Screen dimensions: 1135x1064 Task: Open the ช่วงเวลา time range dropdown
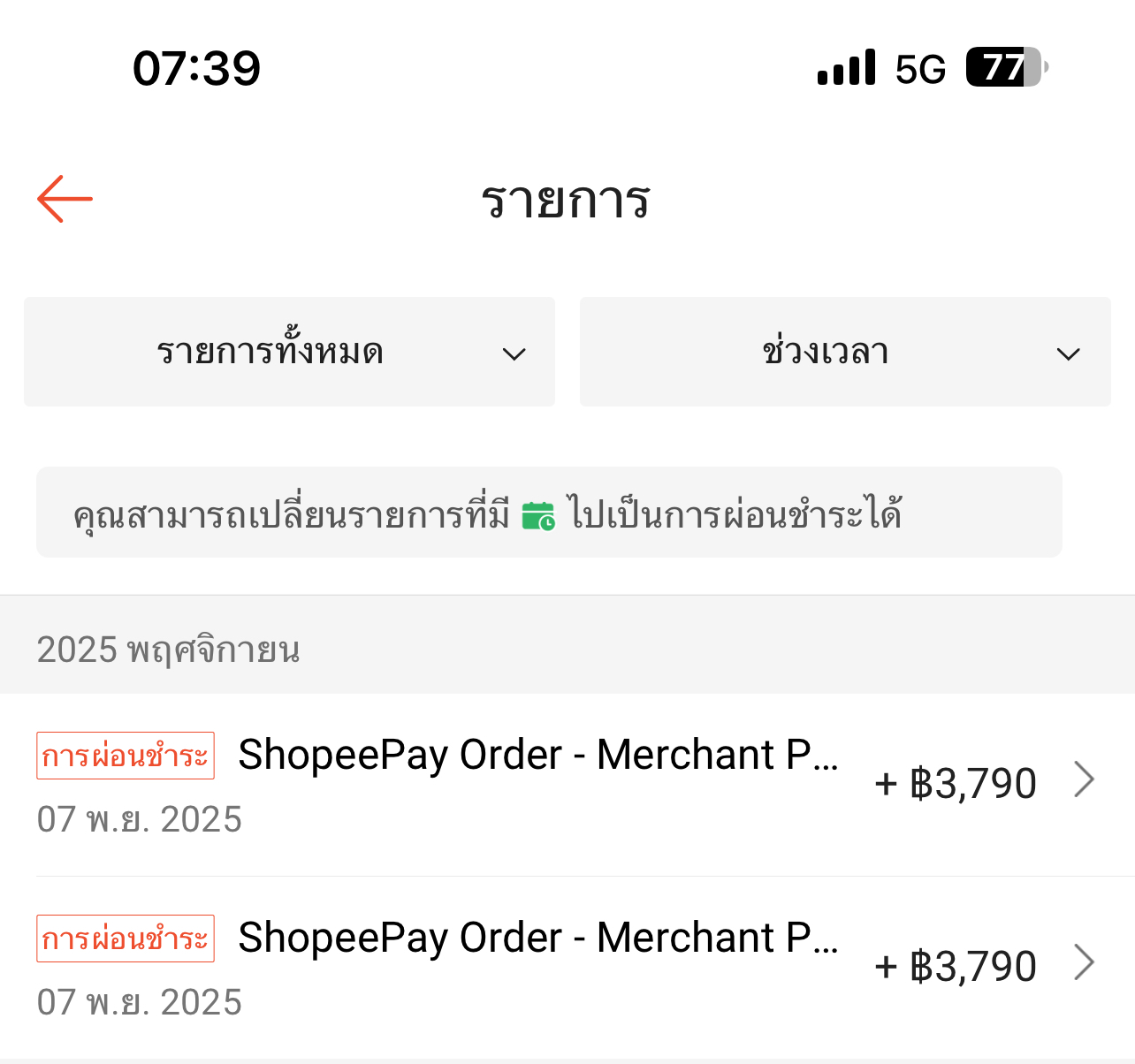tap(845, 352)
